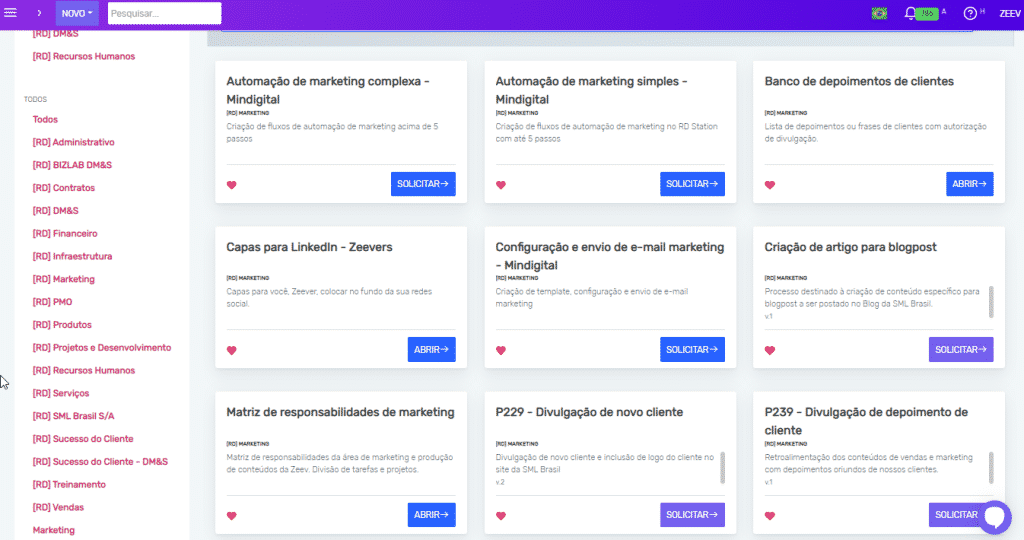Click SOLICITAR for Automação de marketing simples
Viewport: 1024px width, 540px height.
(x=692, y=184)
